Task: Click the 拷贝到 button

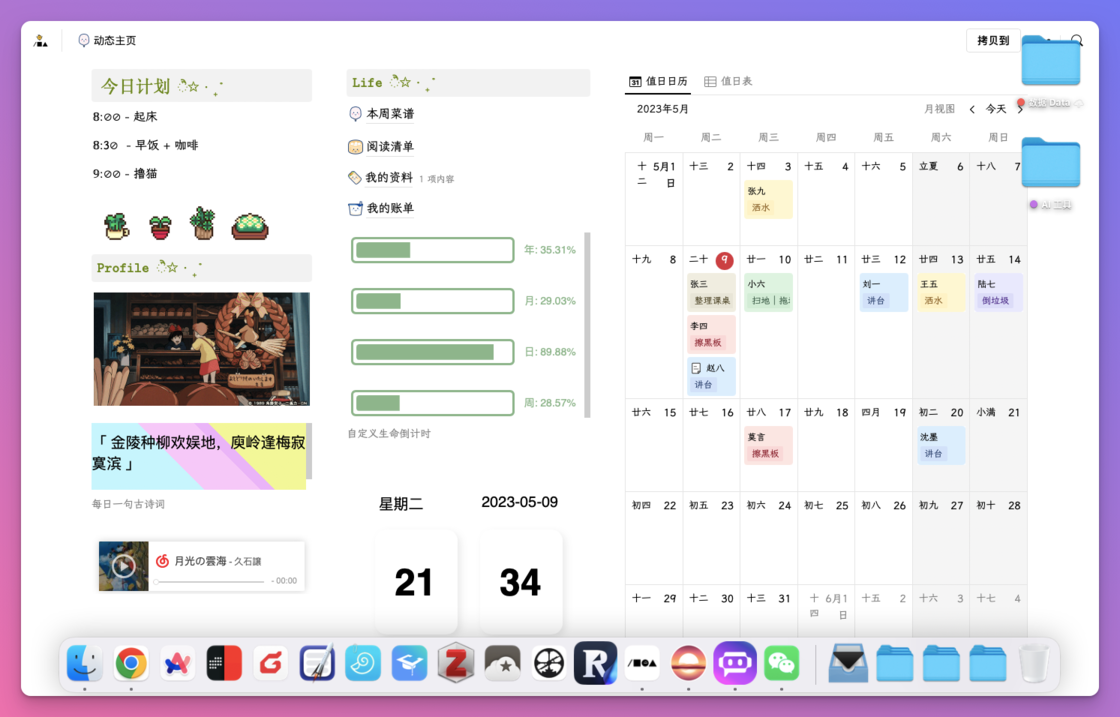Action: point(993,41)
